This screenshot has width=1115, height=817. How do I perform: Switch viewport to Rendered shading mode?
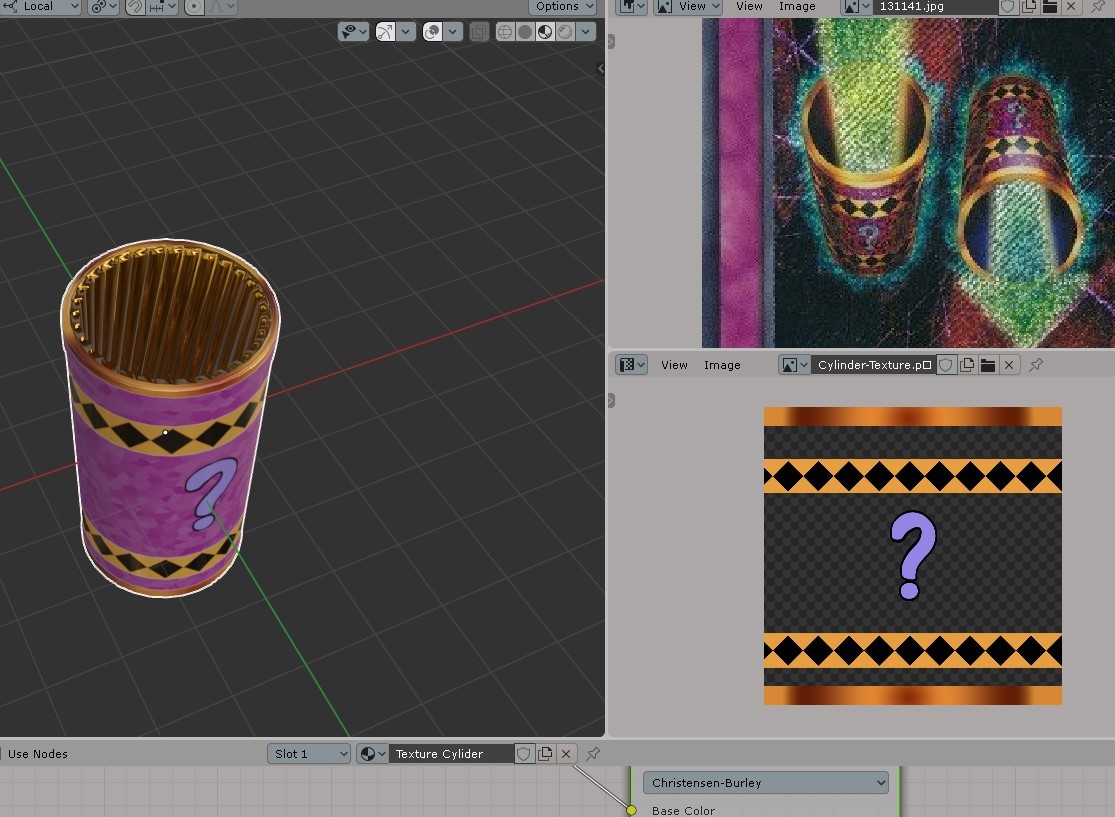pos(565,31)
